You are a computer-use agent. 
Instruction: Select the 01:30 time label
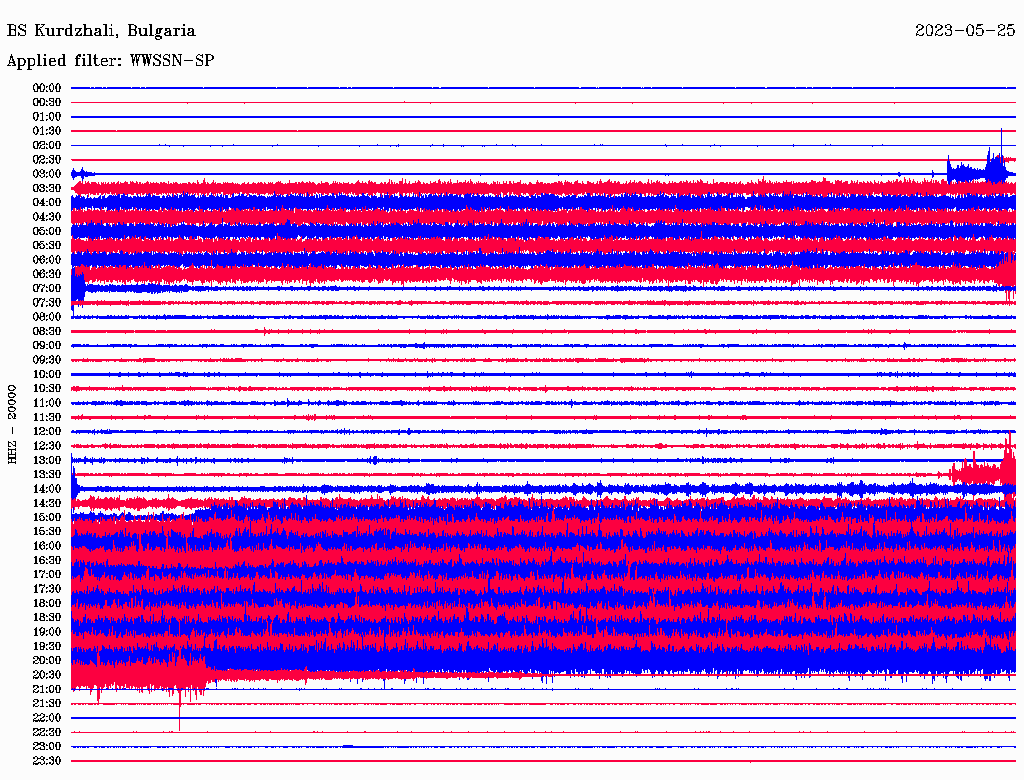click(x=47, y=131)
